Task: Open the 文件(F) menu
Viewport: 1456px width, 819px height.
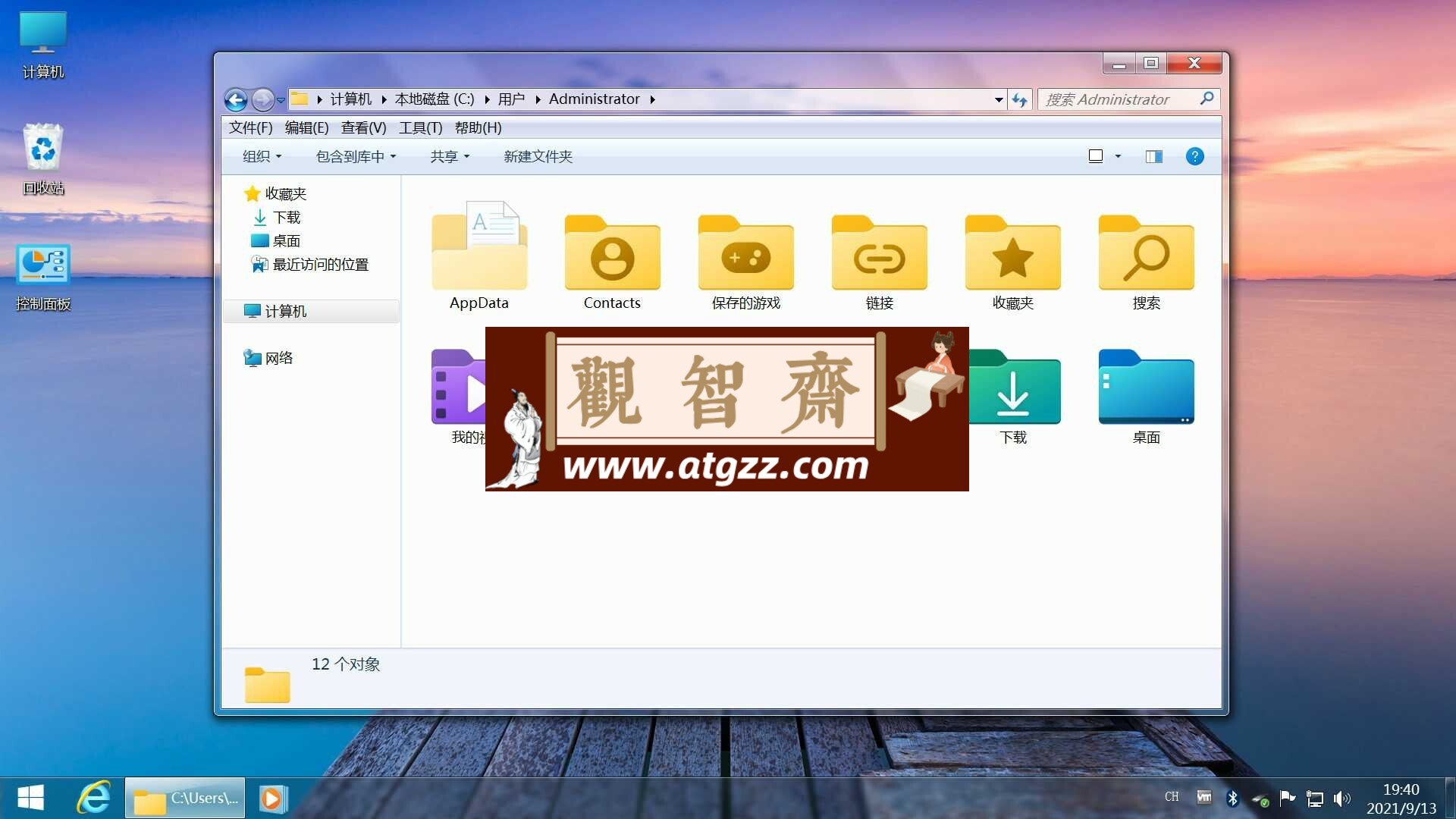Action: (x=250, y=127)
